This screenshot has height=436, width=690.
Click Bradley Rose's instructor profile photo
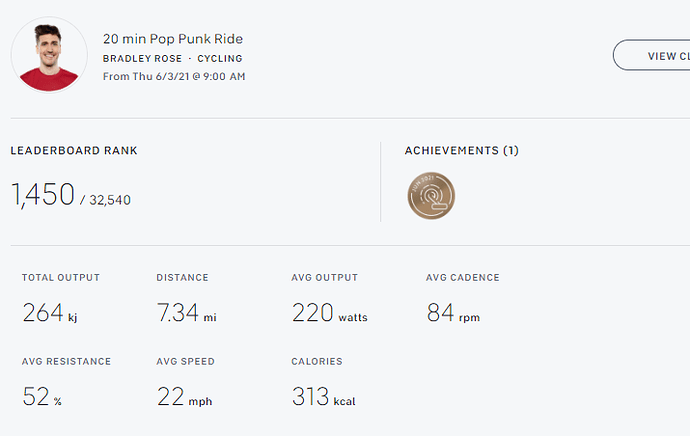click(49, 55)
